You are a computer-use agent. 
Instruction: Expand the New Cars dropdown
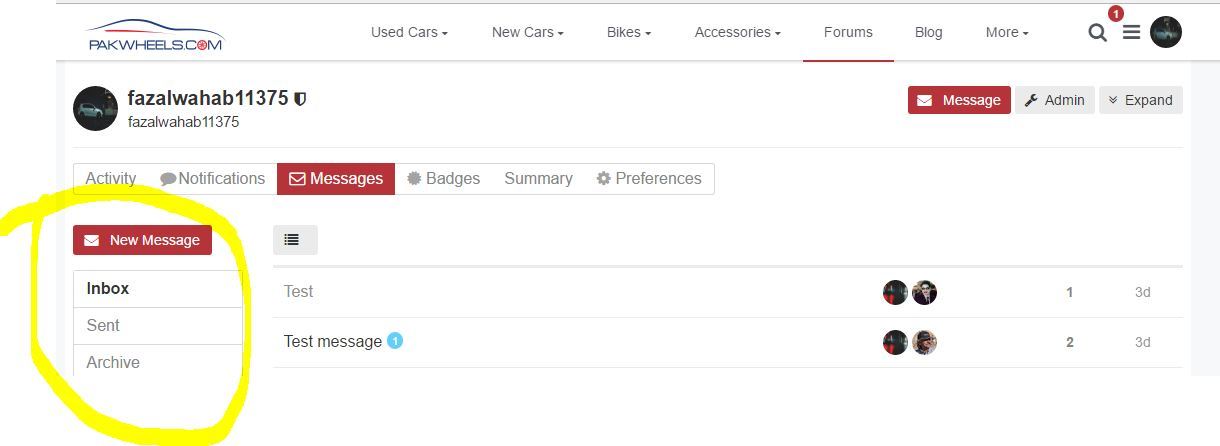528,32
